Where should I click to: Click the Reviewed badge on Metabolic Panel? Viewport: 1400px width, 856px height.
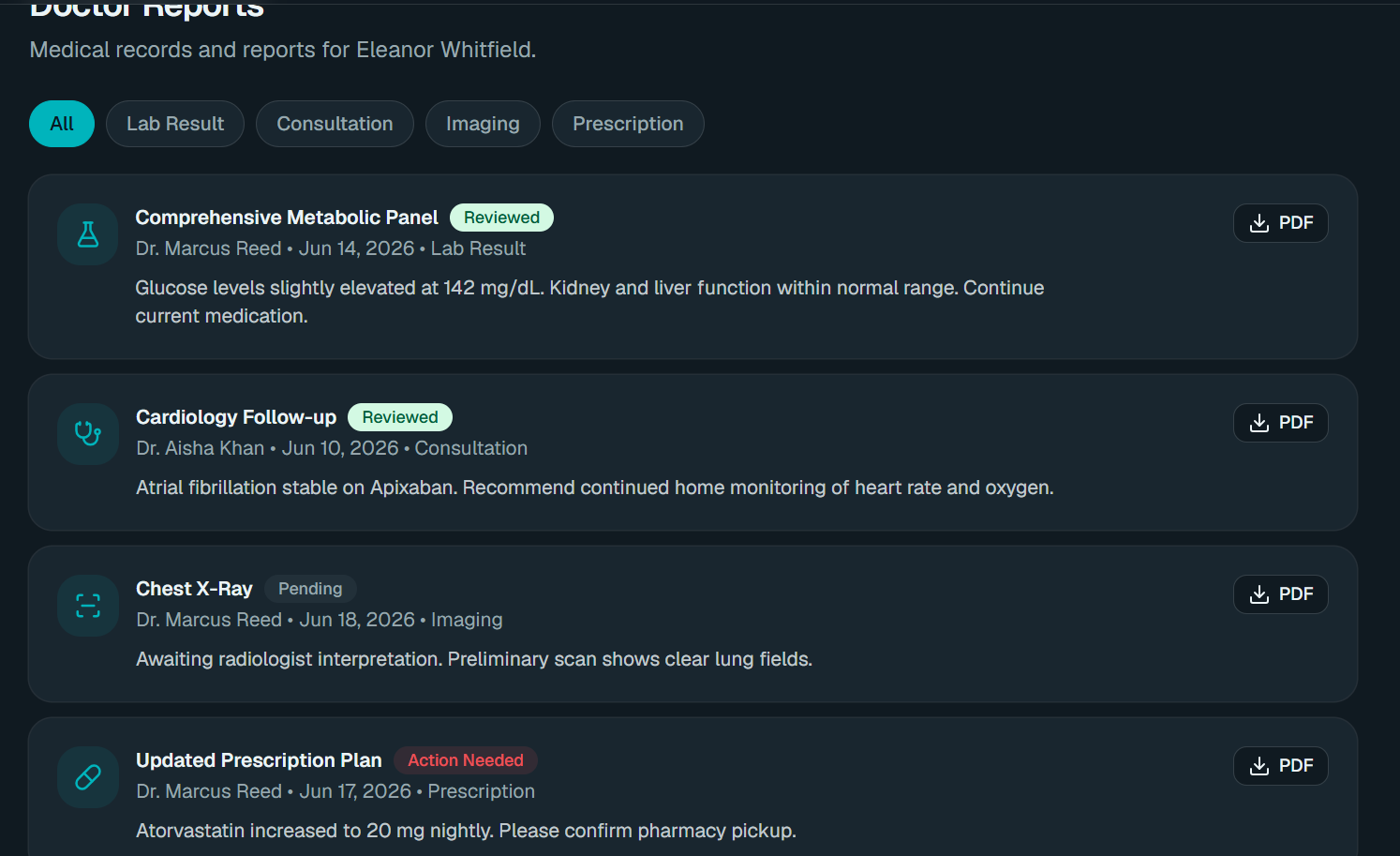[x=501, y=218]
